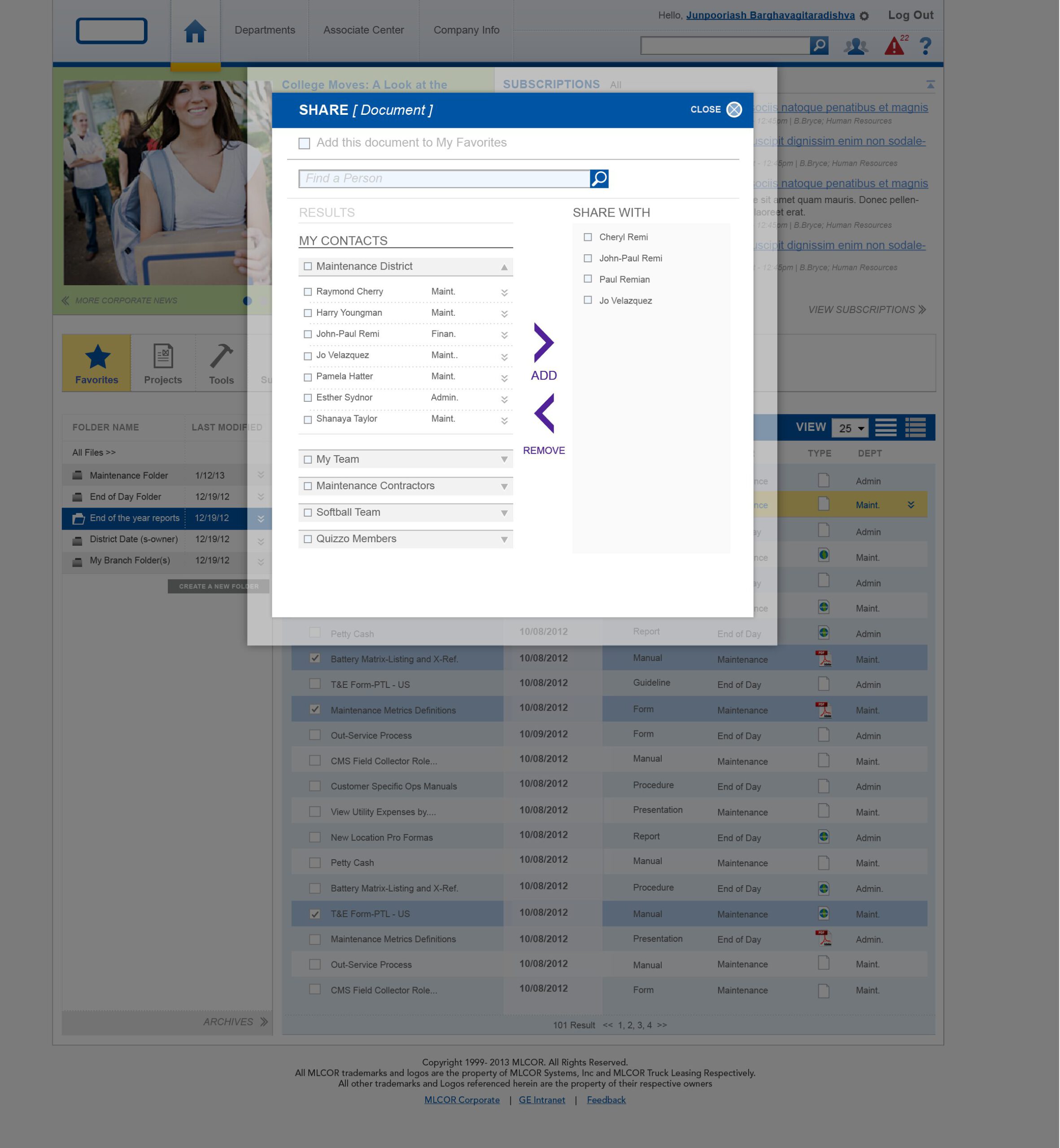The width and height of the screenshot is (1060, 1148).
Task: Close the Share Document dialog
Action: [733, 109]
